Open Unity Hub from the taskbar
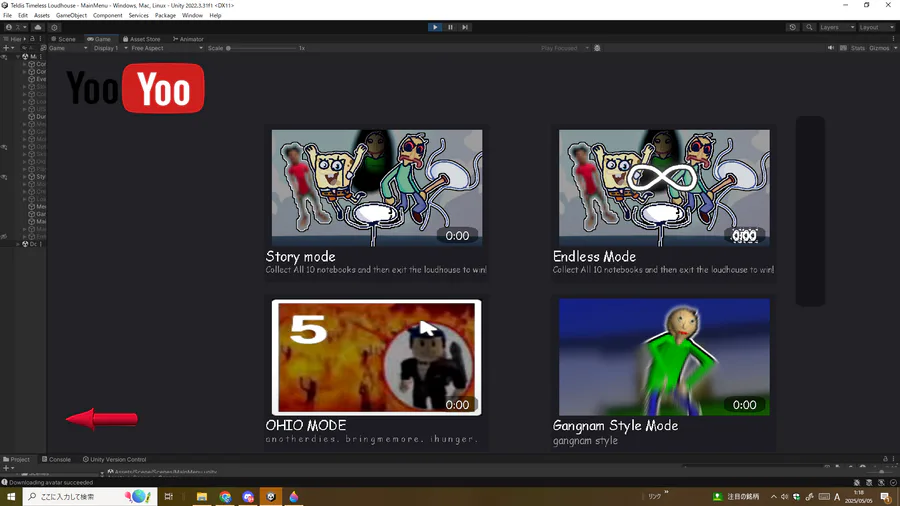Image resolution: width=900 pixels, height=506 pixels. point(271,497)
